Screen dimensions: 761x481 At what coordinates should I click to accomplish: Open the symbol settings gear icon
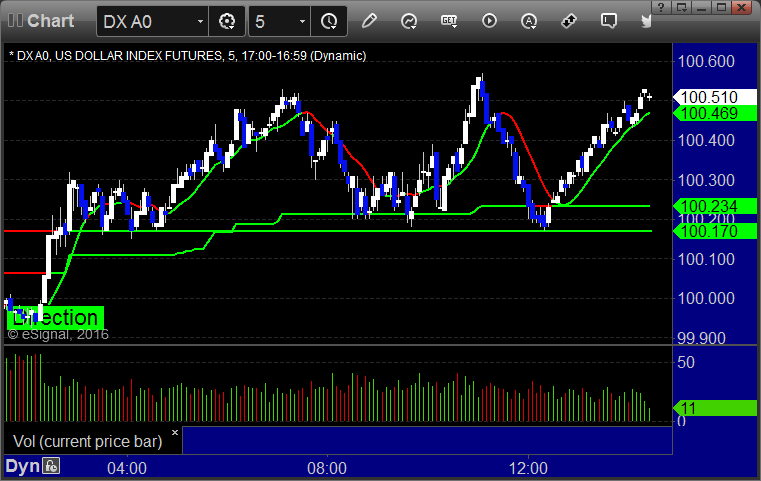(227, 21)
